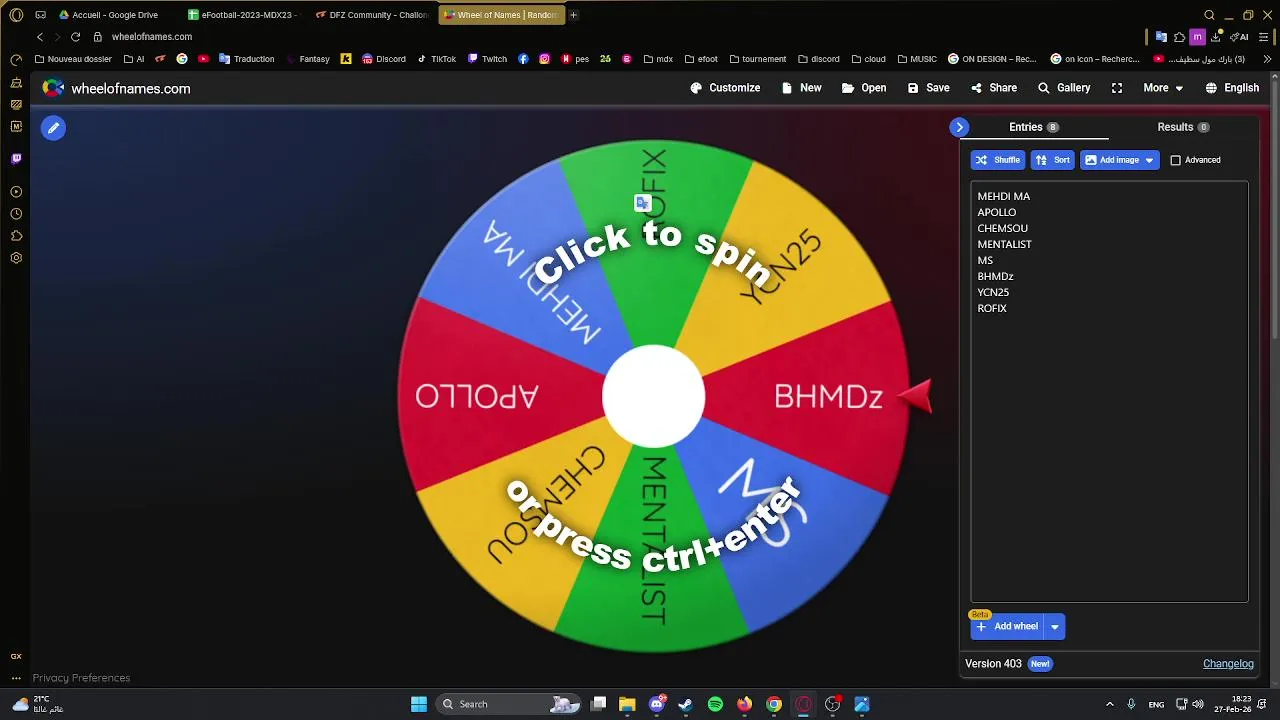Switch to the Results tab
This screenshot has width=1280, height=720.
click(x=1183, y=127)
